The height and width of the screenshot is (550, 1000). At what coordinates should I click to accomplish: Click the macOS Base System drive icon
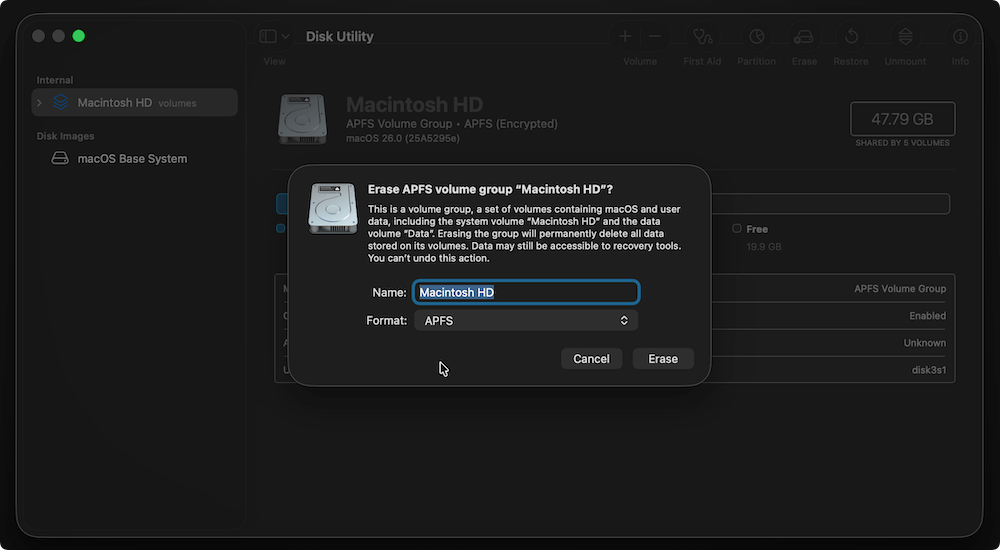pyautogui.click(x=60, y=158)
